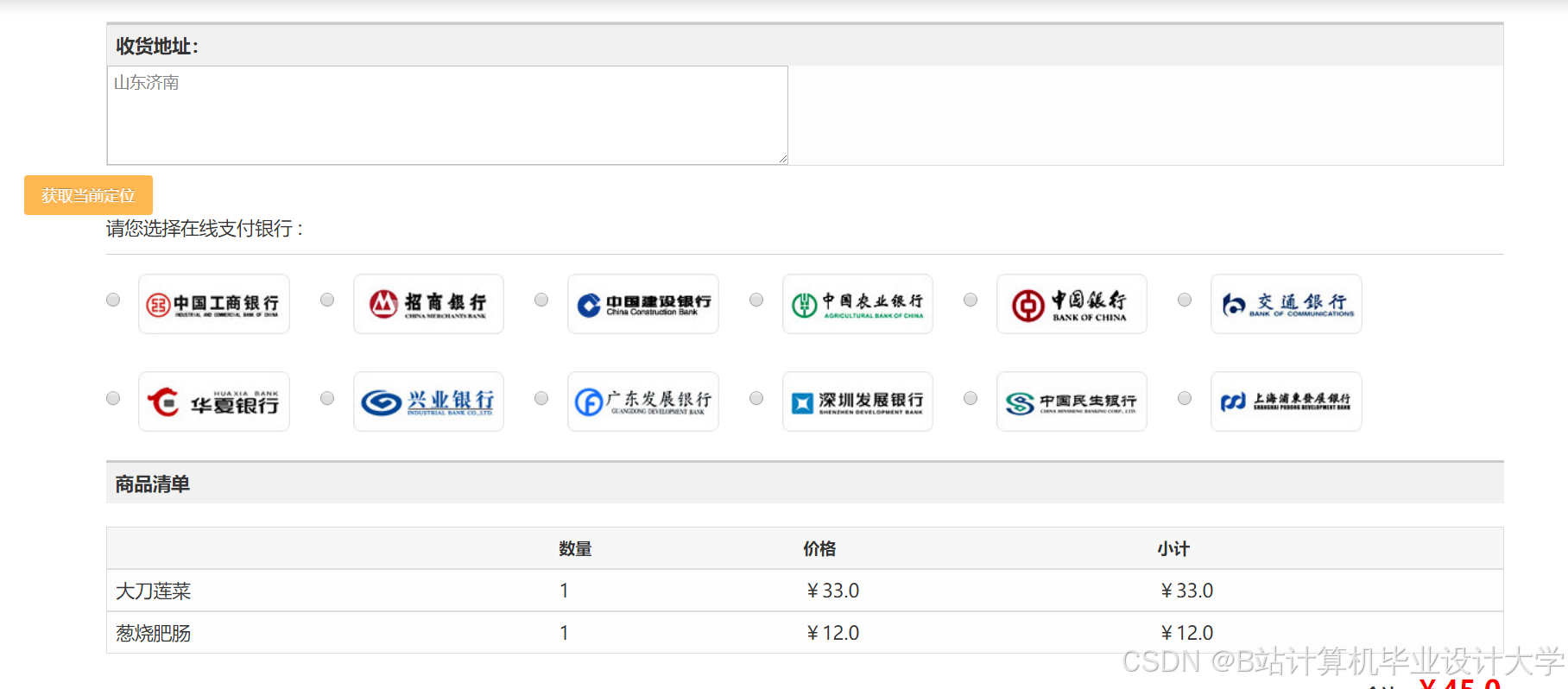Click the 收货地址 label
This screenshot has height=689, width=1568.
coord(157,47)
